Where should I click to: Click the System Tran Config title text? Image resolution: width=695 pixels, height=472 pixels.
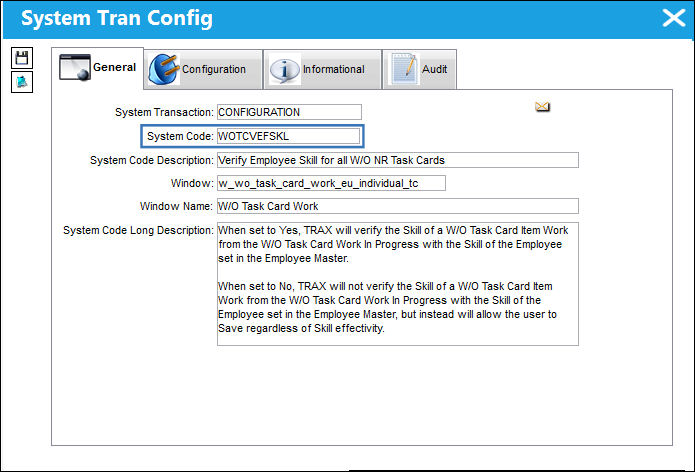117,19
